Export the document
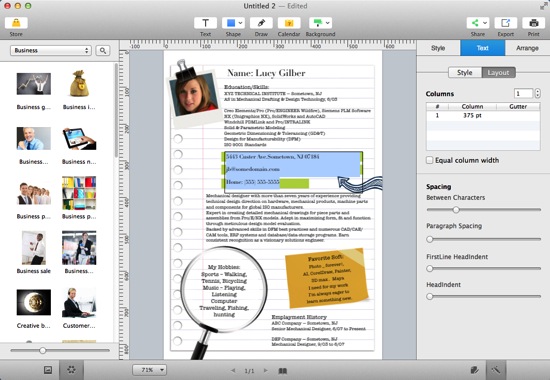Screen dimensions: 550x380 505,23
